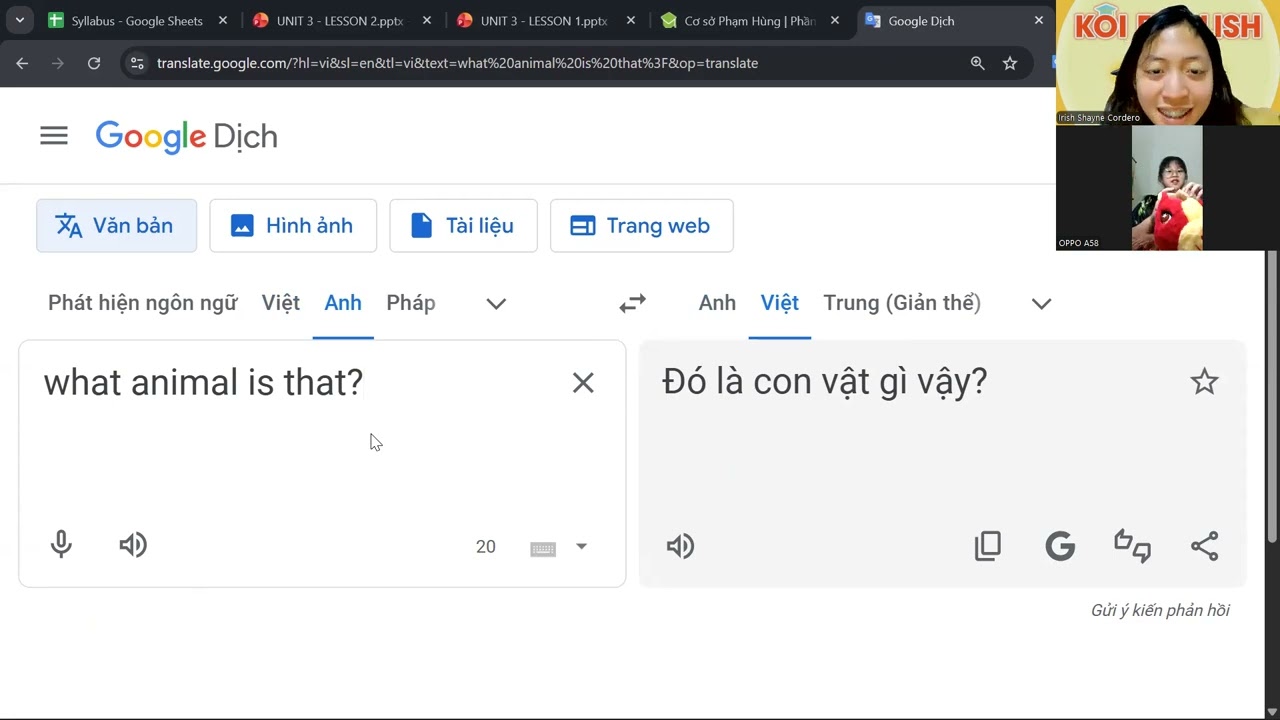
Task: Open the tab search dropdown arrow
Action: [x=19, y=20]
